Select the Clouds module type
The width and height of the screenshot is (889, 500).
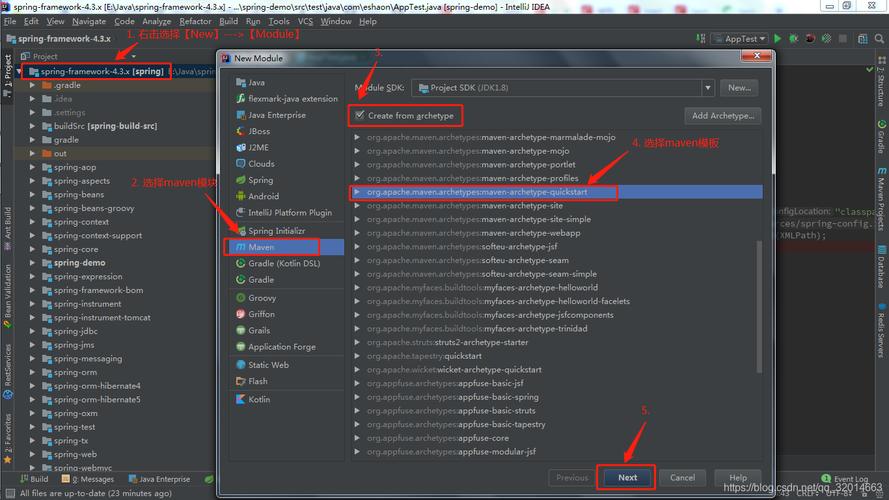click(x=255, y=164)
